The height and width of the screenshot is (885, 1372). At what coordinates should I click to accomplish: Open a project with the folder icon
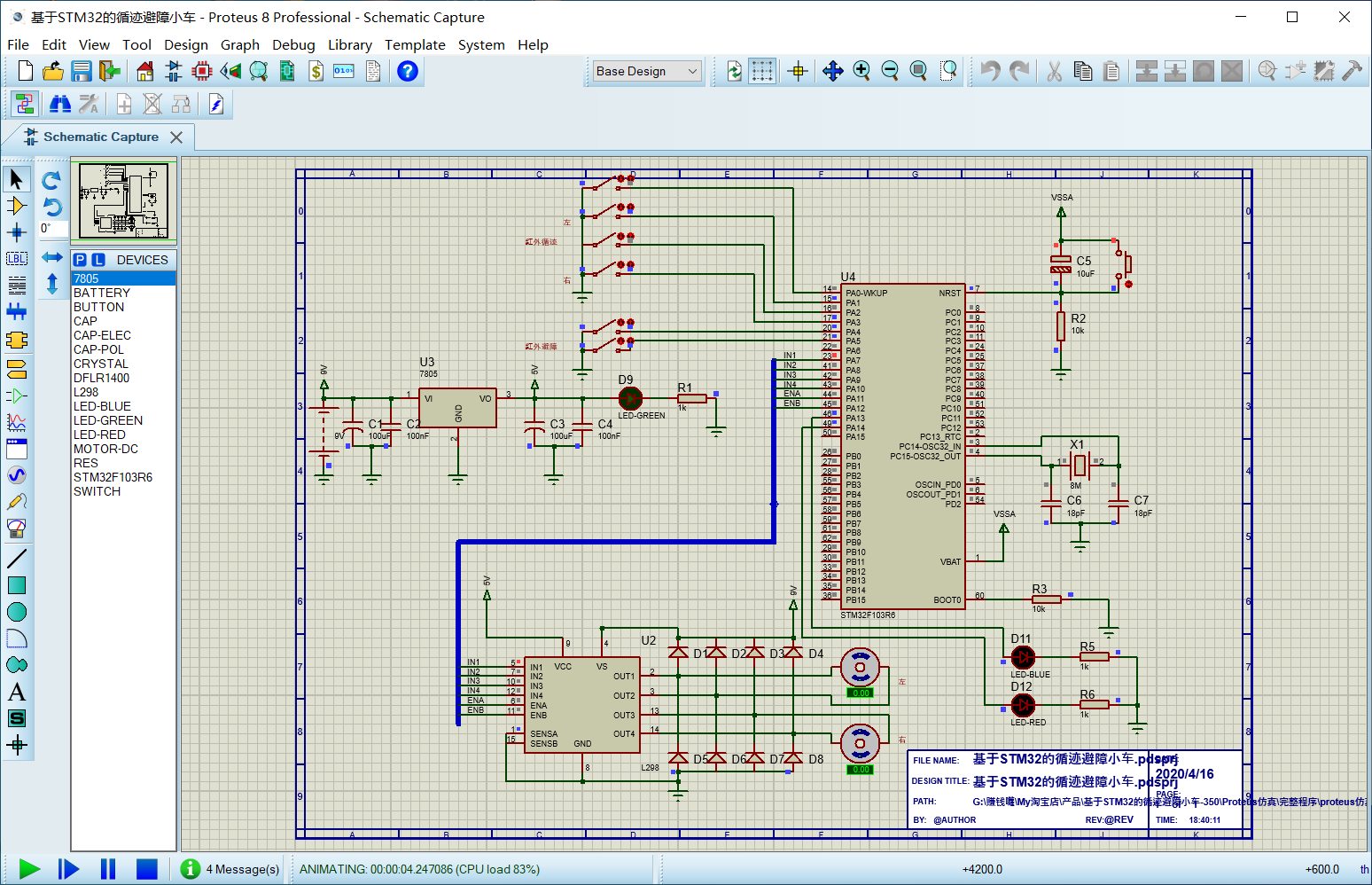53,71
